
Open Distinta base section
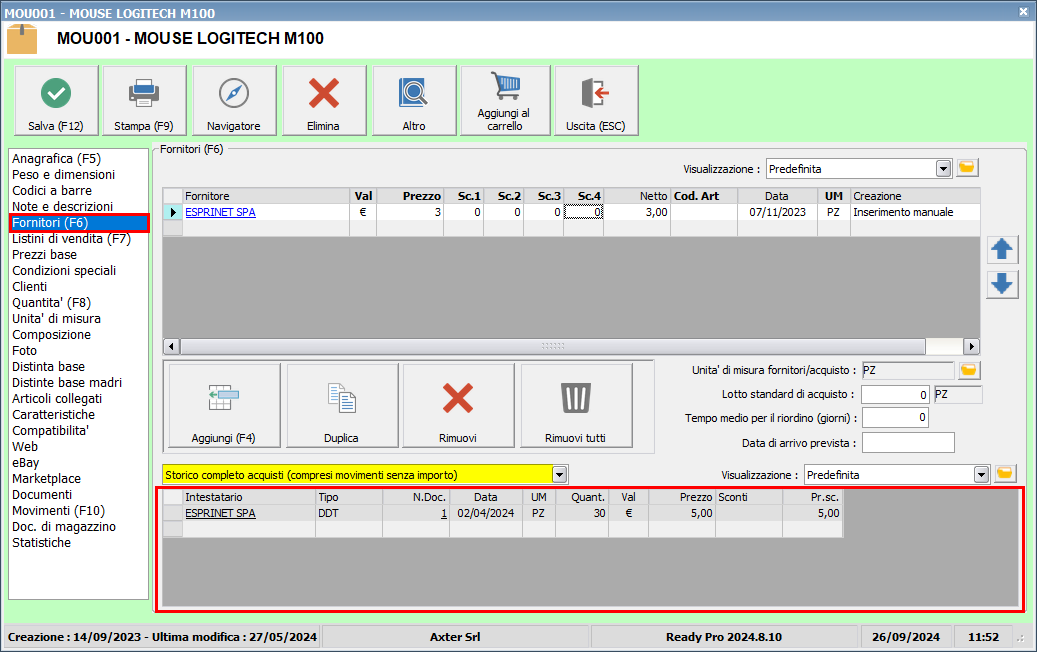pos(48,366)
